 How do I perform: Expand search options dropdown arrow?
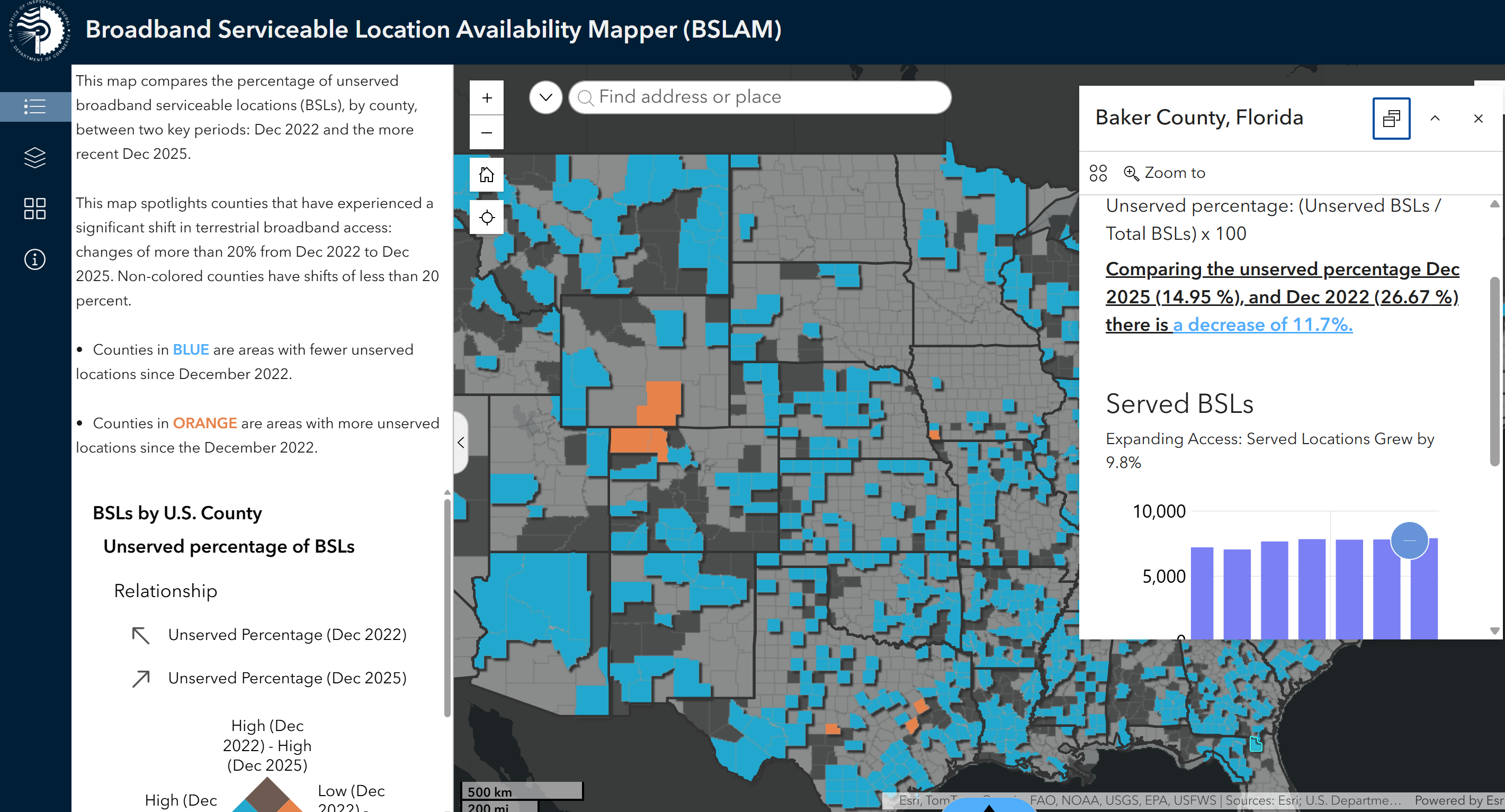(545, 97)
